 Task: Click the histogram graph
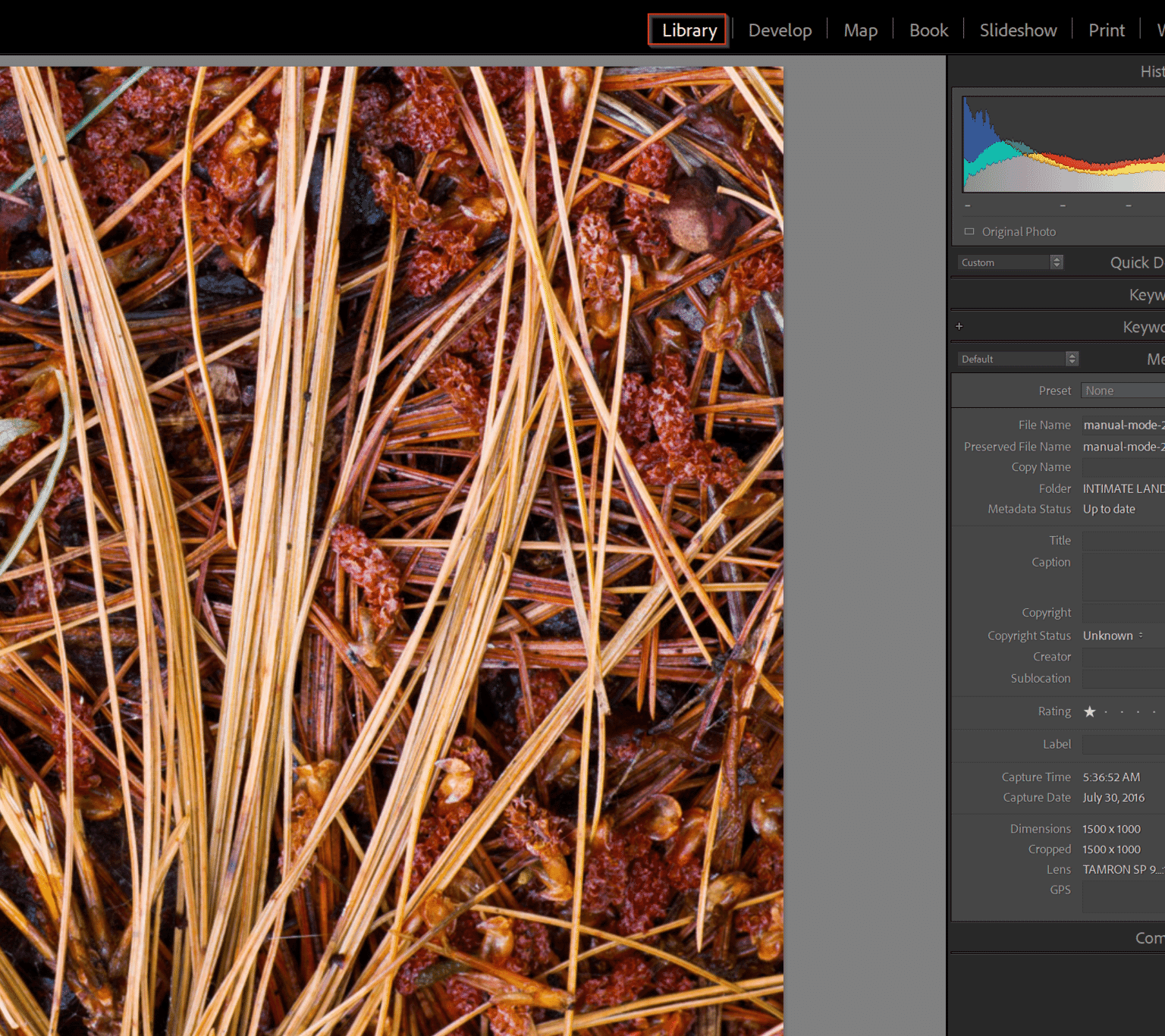click(x=1062, y=144)
